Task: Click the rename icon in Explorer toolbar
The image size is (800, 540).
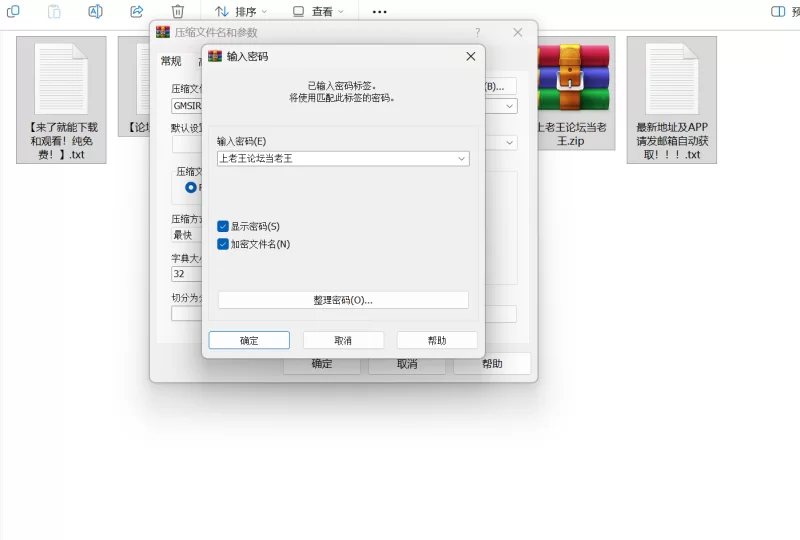Action: click(95, 11)
